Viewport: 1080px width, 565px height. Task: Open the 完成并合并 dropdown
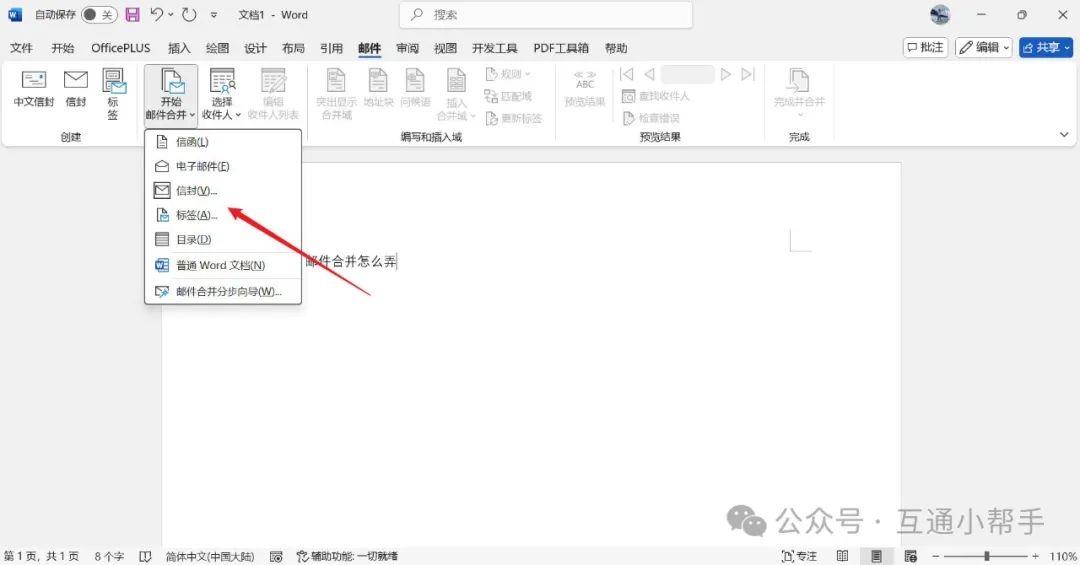coord(799,93)
